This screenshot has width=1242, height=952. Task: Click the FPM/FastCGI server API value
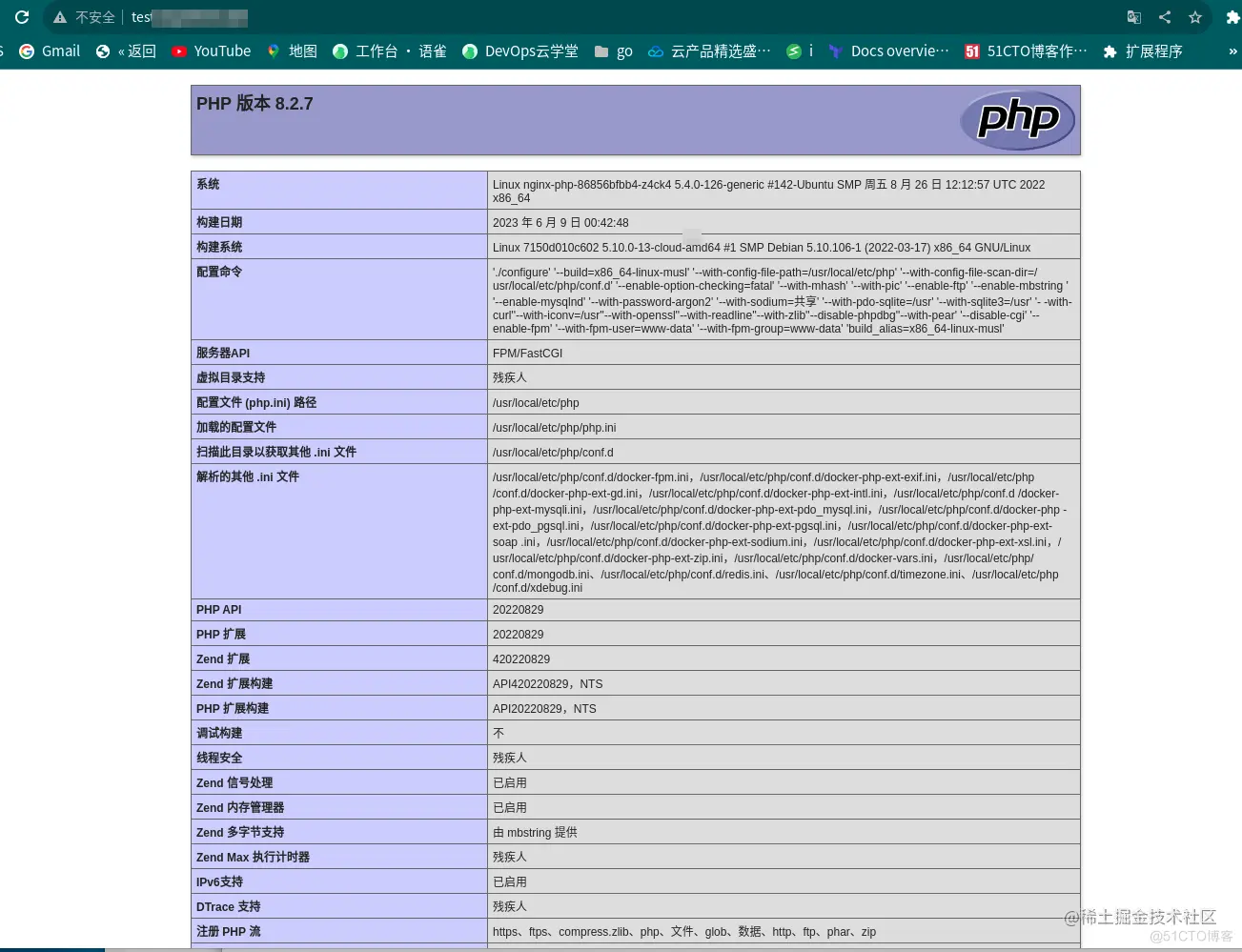(x=527, y=353)
